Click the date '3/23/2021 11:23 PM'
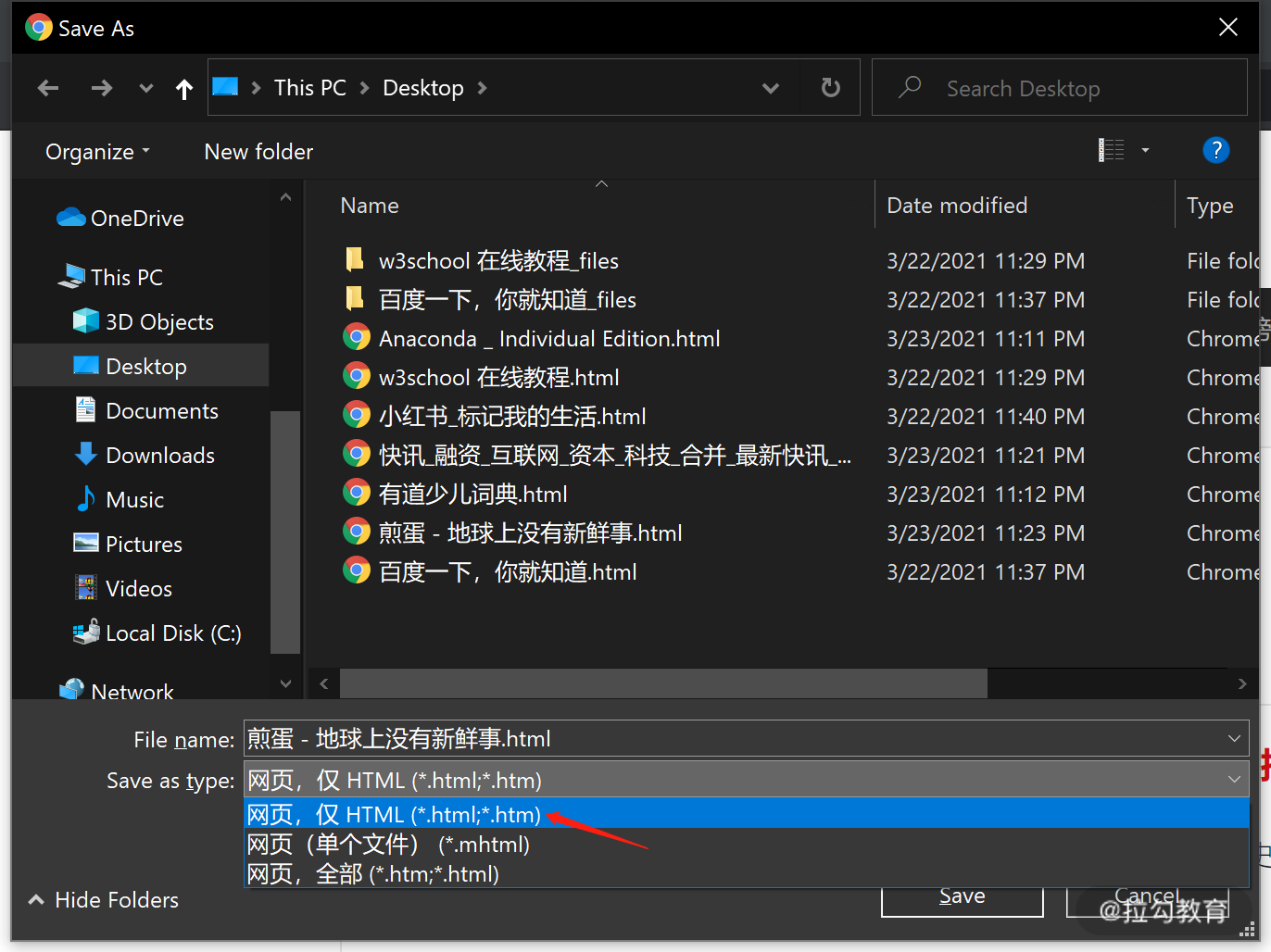Screen dimensions: 1271x952 click(986, 533)
